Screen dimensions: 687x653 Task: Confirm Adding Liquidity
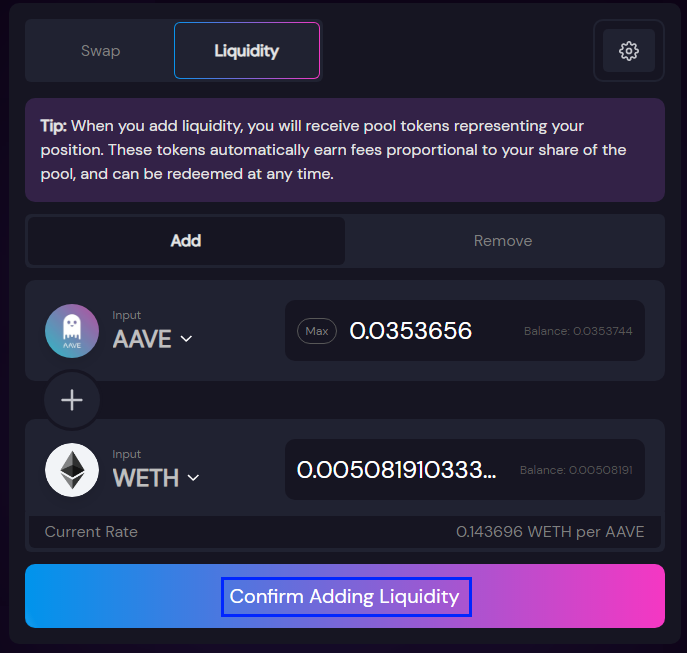345,596
